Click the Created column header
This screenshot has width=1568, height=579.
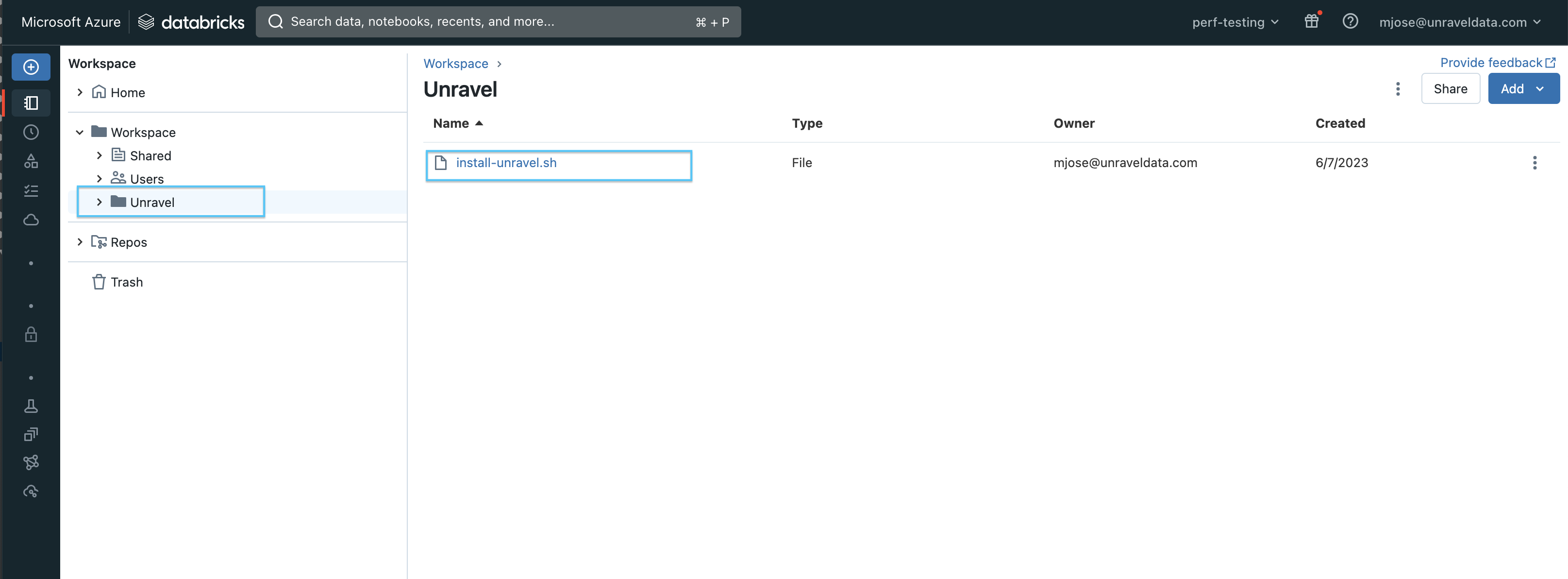(x=1340, y=123)
